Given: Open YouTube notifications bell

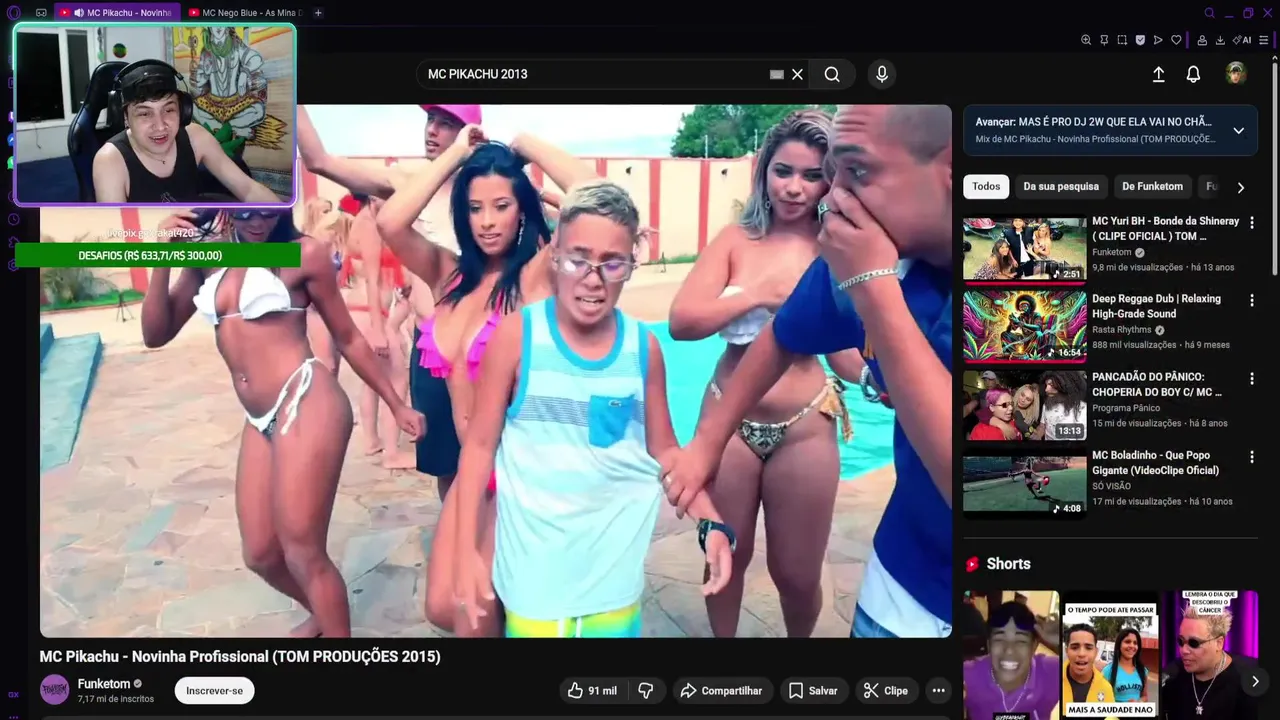Looking at the screenshot, I should tap(1193, 74).
